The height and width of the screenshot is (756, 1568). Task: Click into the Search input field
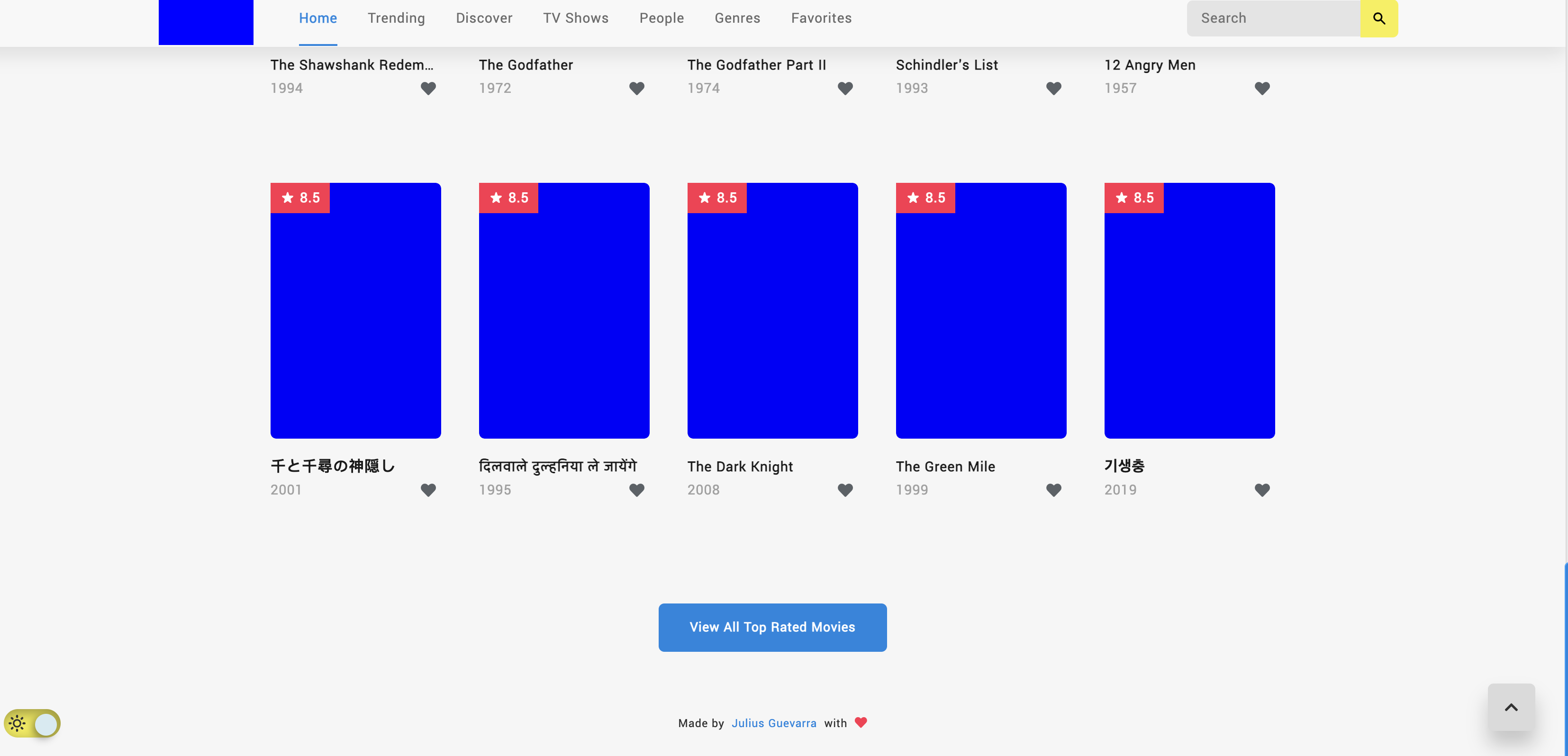tap(1273, 18)
